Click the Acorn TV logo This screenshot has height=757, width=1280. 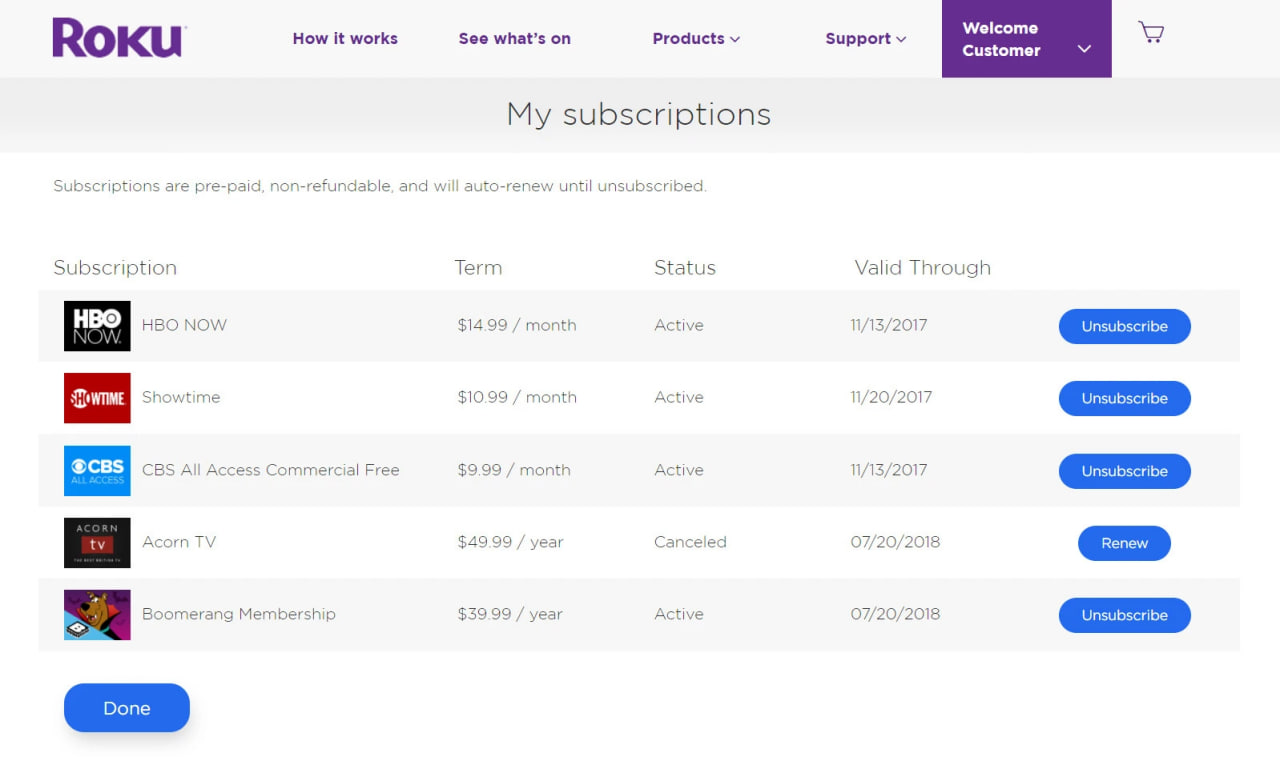[97, 543]
